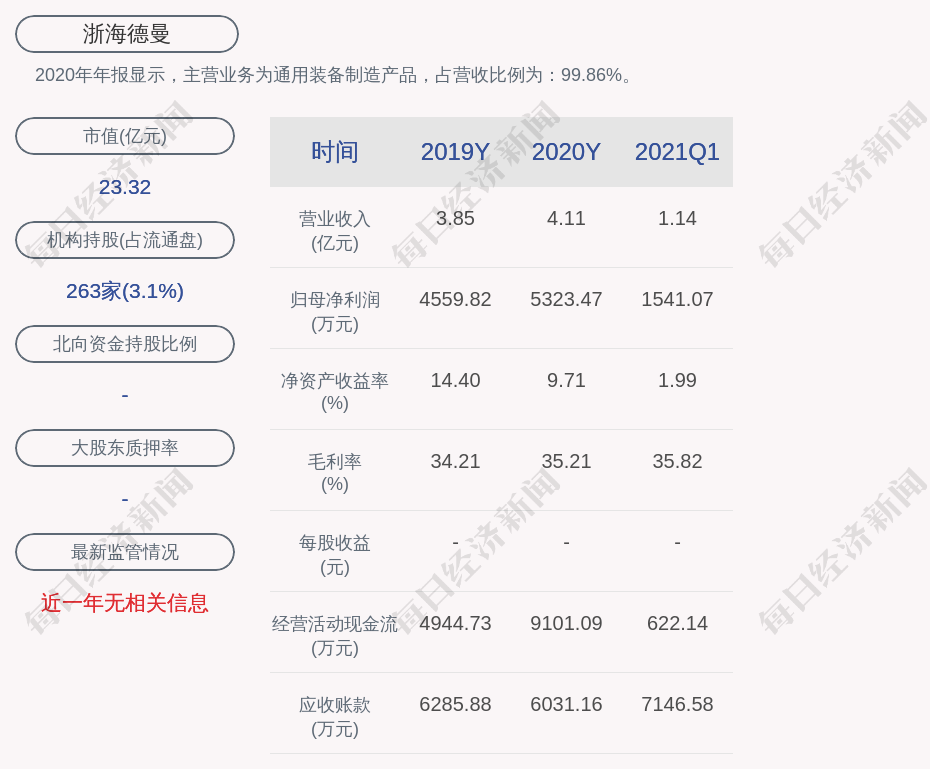Select revenue value 3.85
The width and height of the screenshot is (930, 769).
click(x=455, y=218)
